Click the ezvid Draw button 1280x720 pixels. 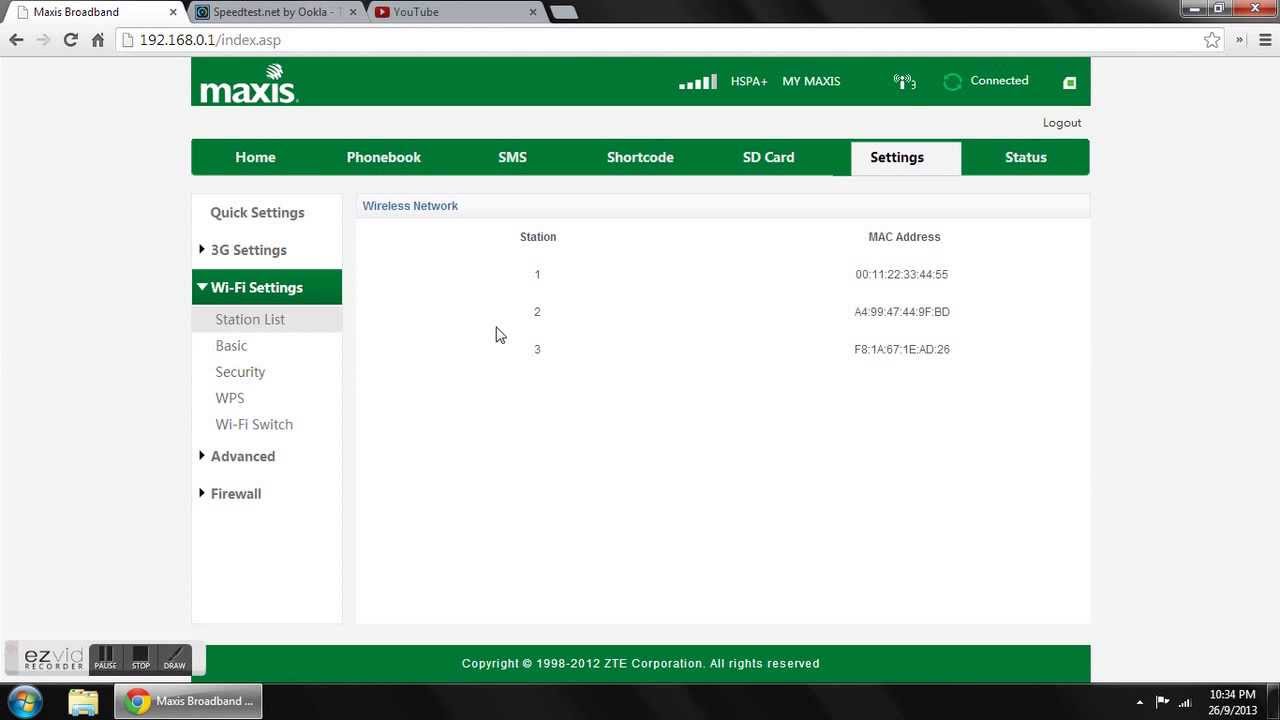(174, 658)
